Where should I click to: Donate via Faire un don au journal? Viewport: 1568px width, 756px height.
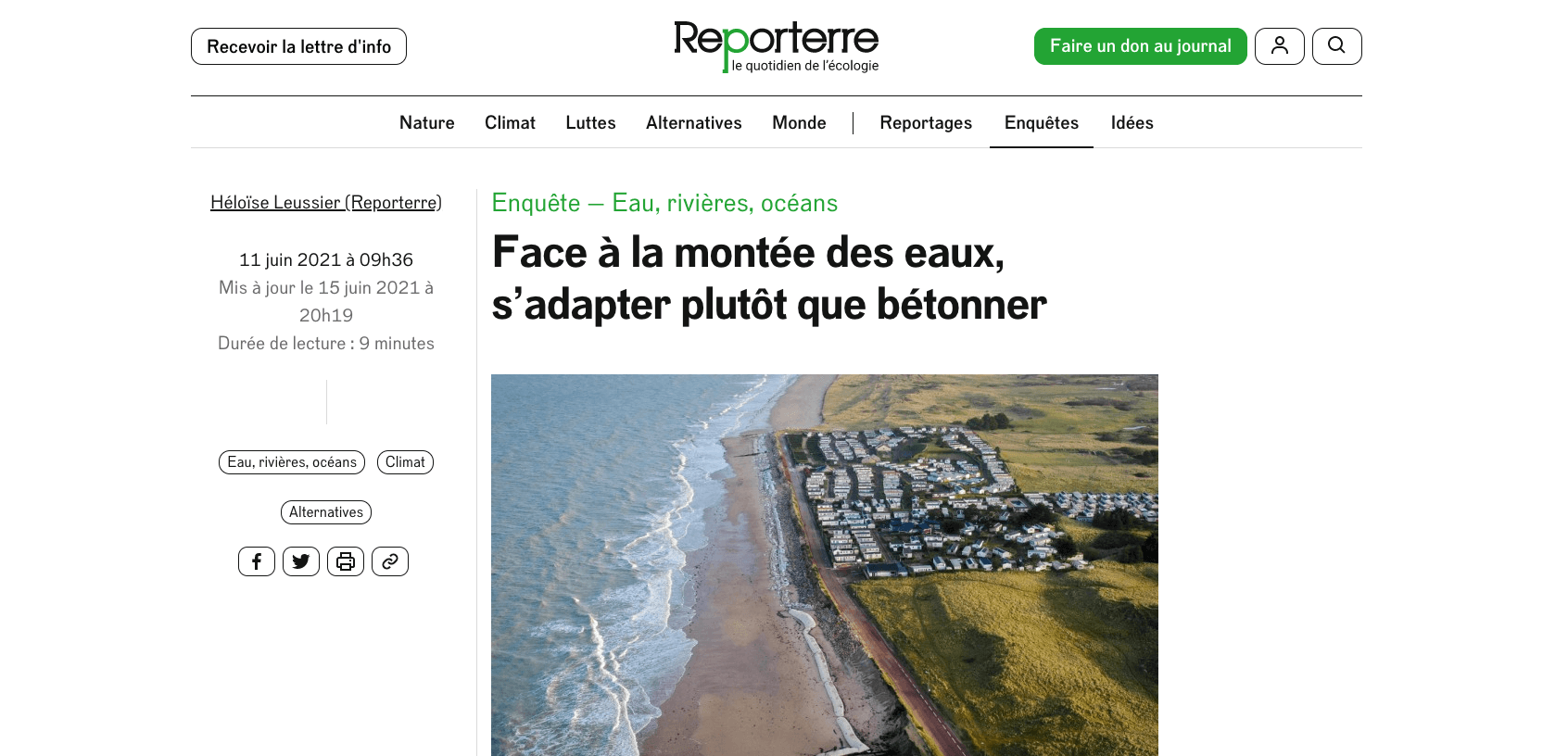1140,46
